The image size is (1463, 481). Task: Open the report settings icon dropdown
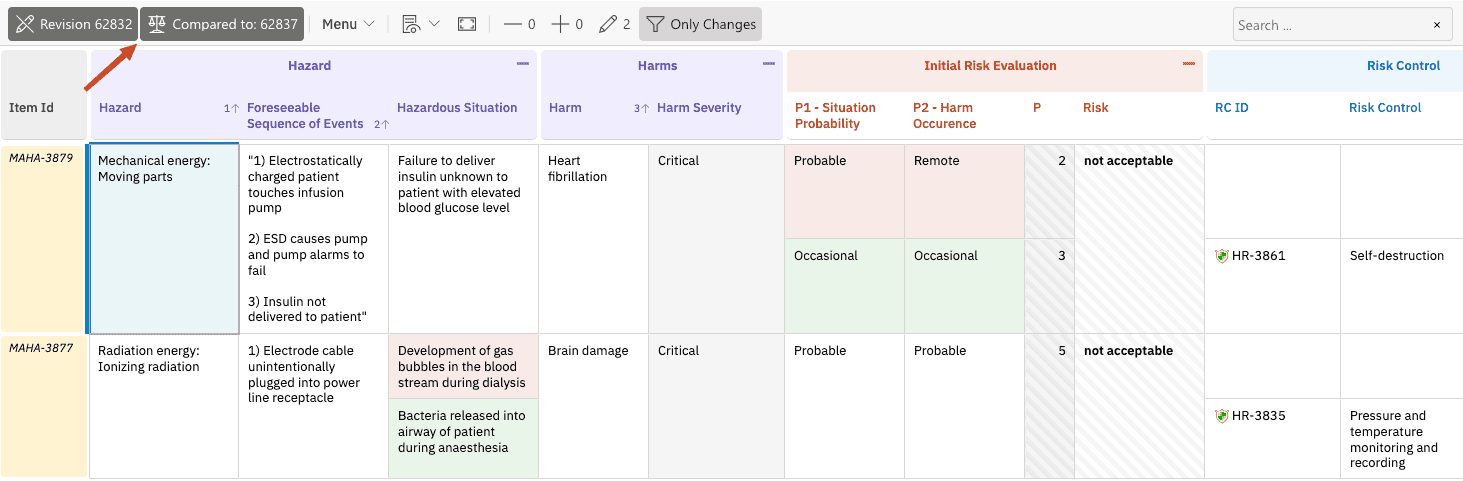pos(420,24)
